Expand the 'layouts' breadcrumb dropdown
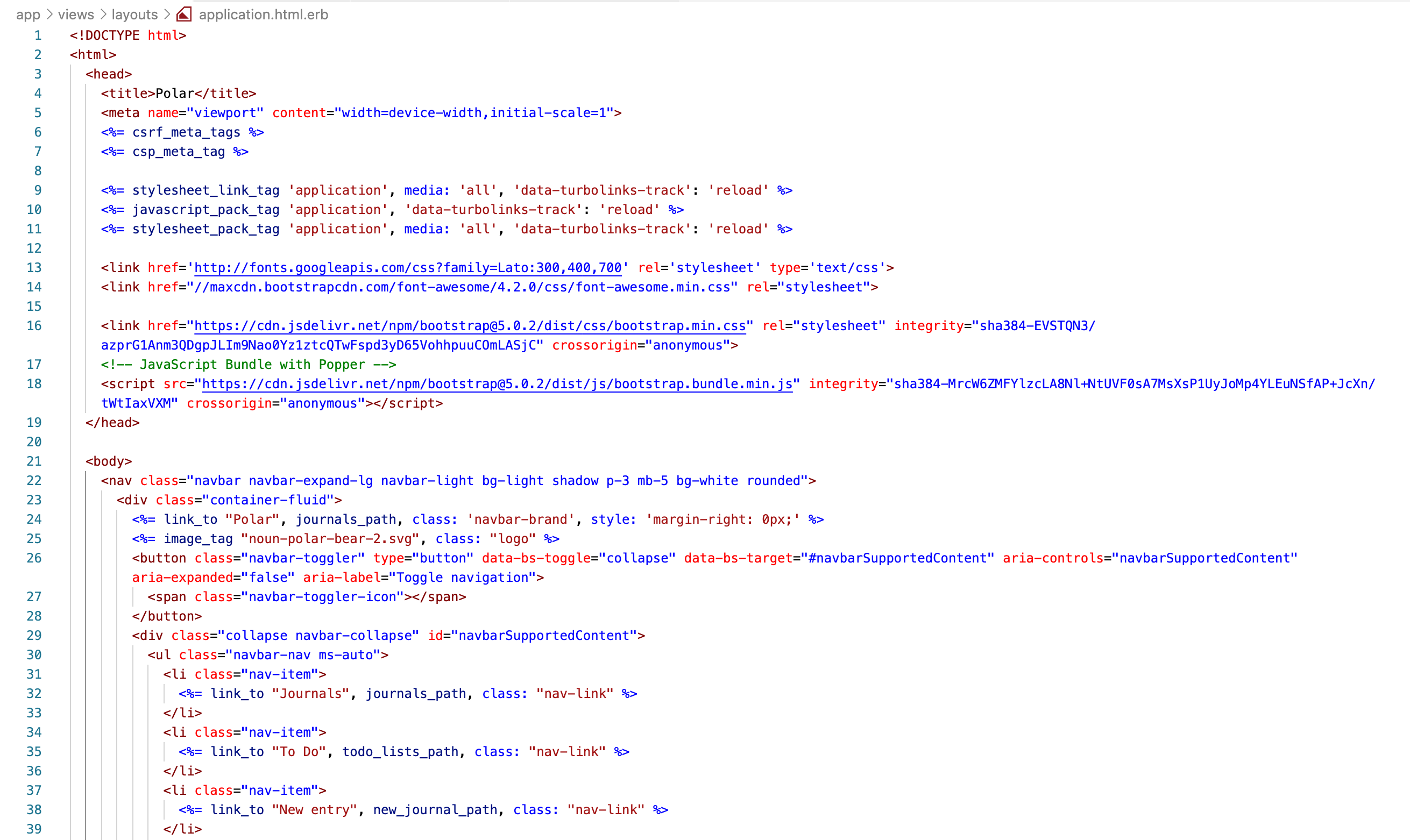 (x=135, y=14)
